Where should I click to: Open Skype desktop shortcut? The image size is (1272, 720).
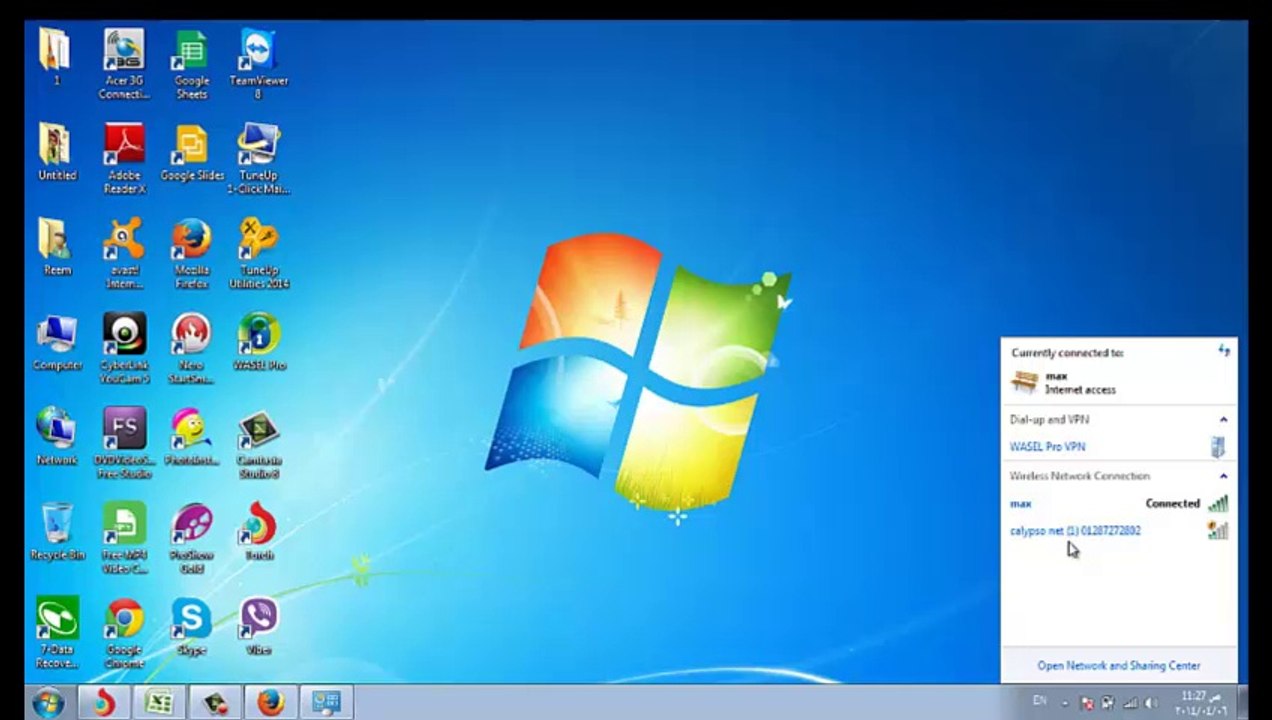coord(191,627)
